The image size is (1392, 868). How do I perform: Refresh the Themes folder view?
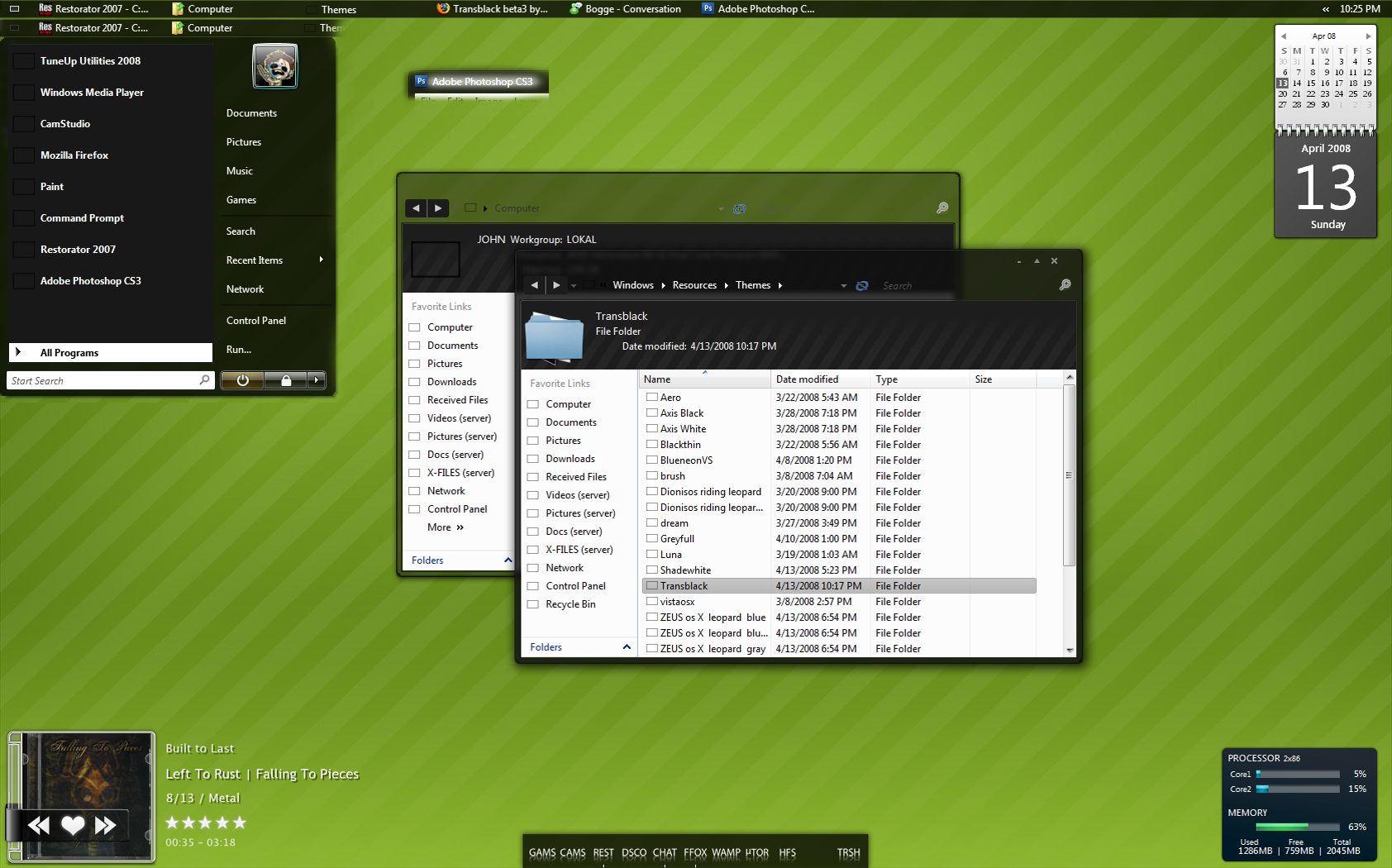(862, 285)
